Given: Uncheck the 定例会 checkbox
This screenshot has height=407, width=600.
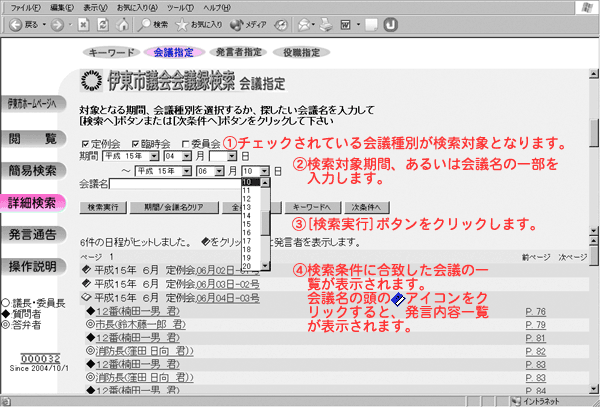Looking at the screenshot, I should click(x=85, y=144).
